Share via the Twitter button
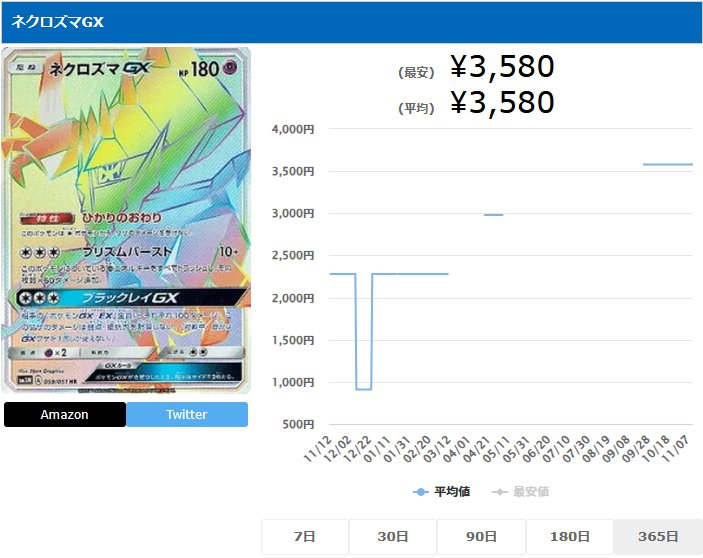Image resolution: width=703 pixels, height=558 pixels. 187,414
